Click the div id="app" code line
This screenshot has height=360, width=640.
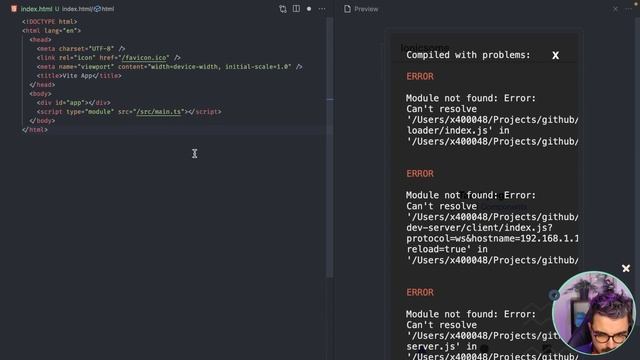pos(73,102)
